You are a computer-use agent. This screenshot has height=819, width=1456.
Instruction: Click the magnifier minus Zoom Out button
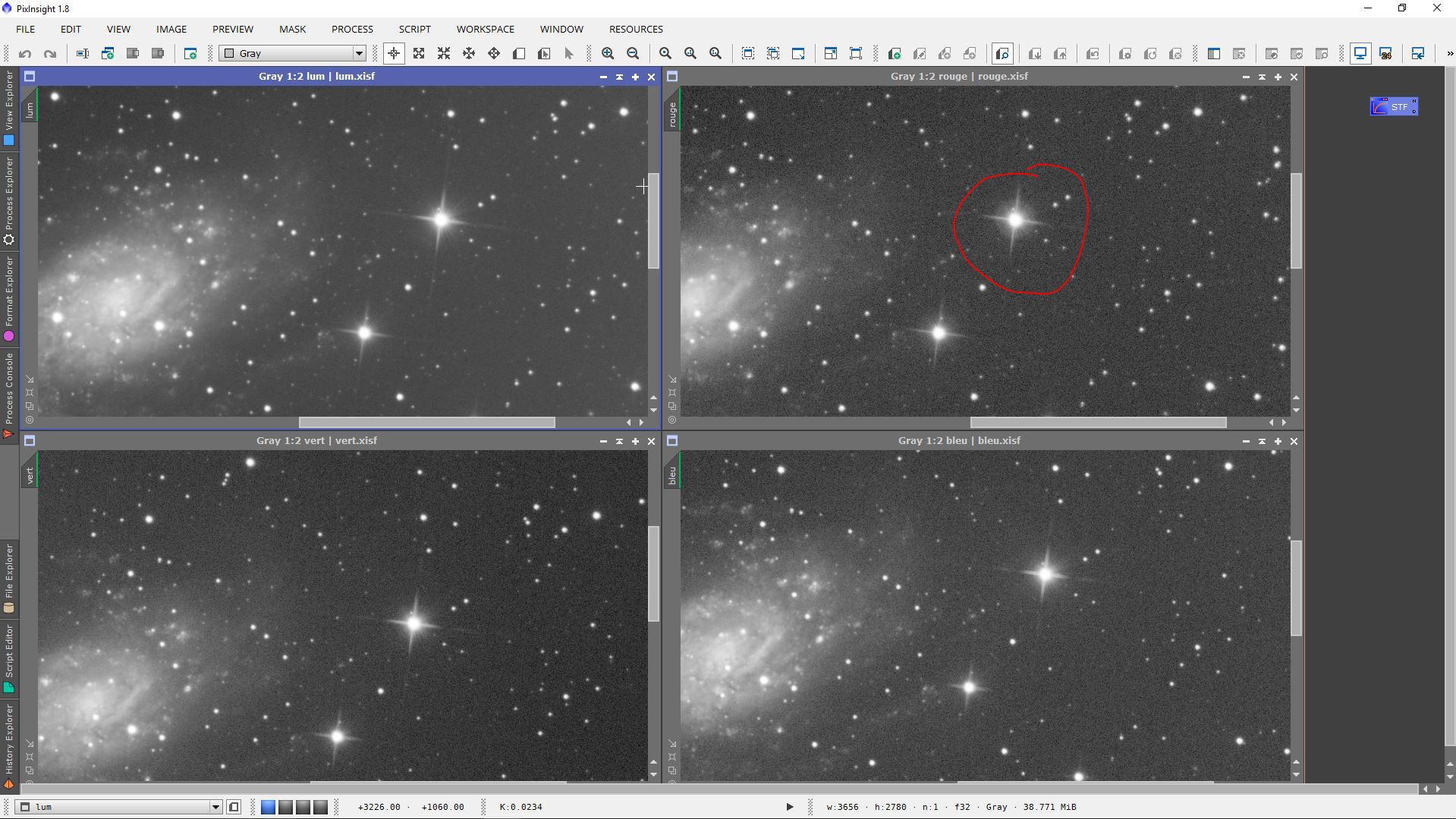pos(633,54)
